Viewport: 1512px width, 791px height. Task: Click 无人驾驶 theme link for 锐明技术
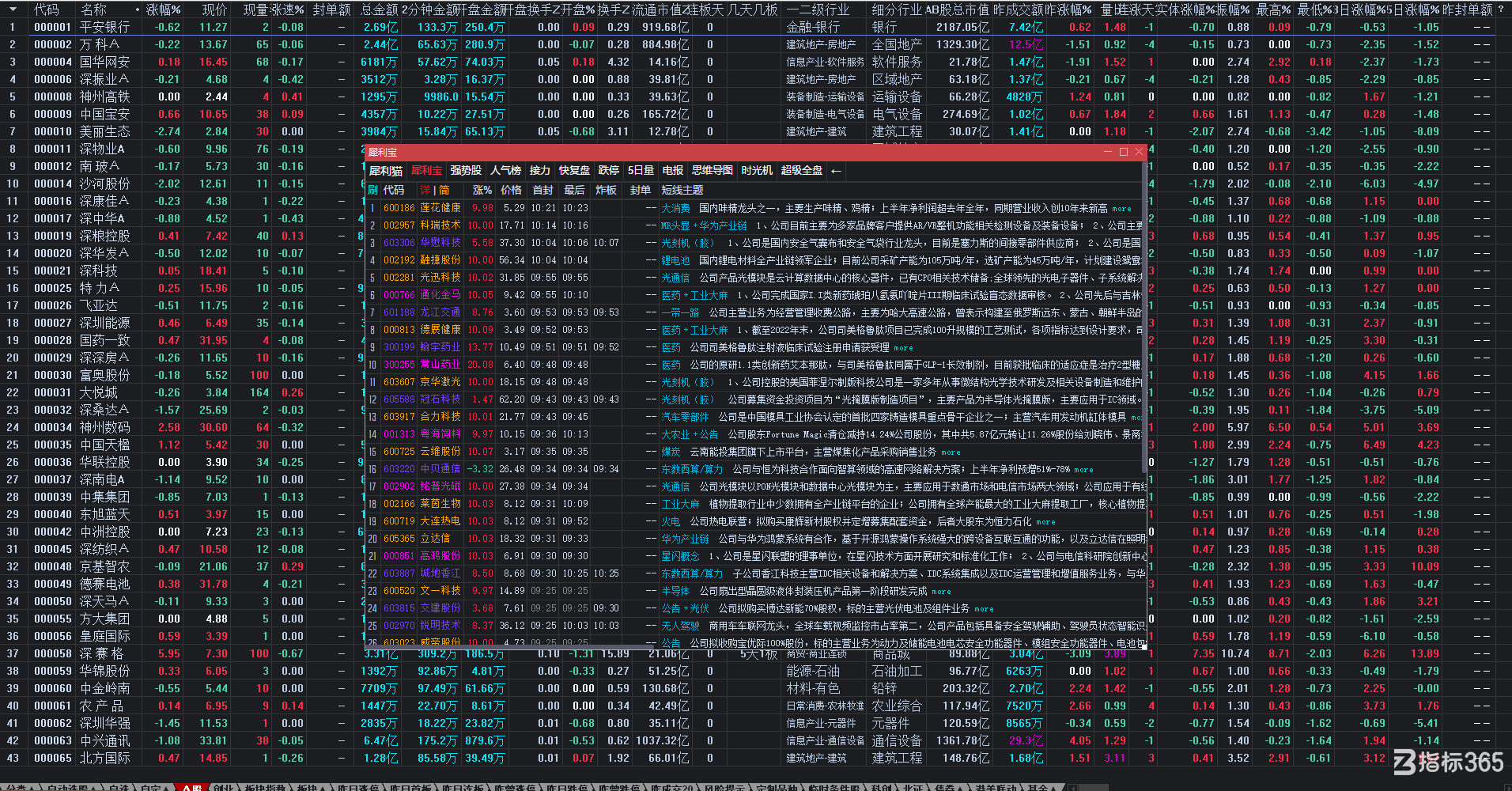click(680, 626)
